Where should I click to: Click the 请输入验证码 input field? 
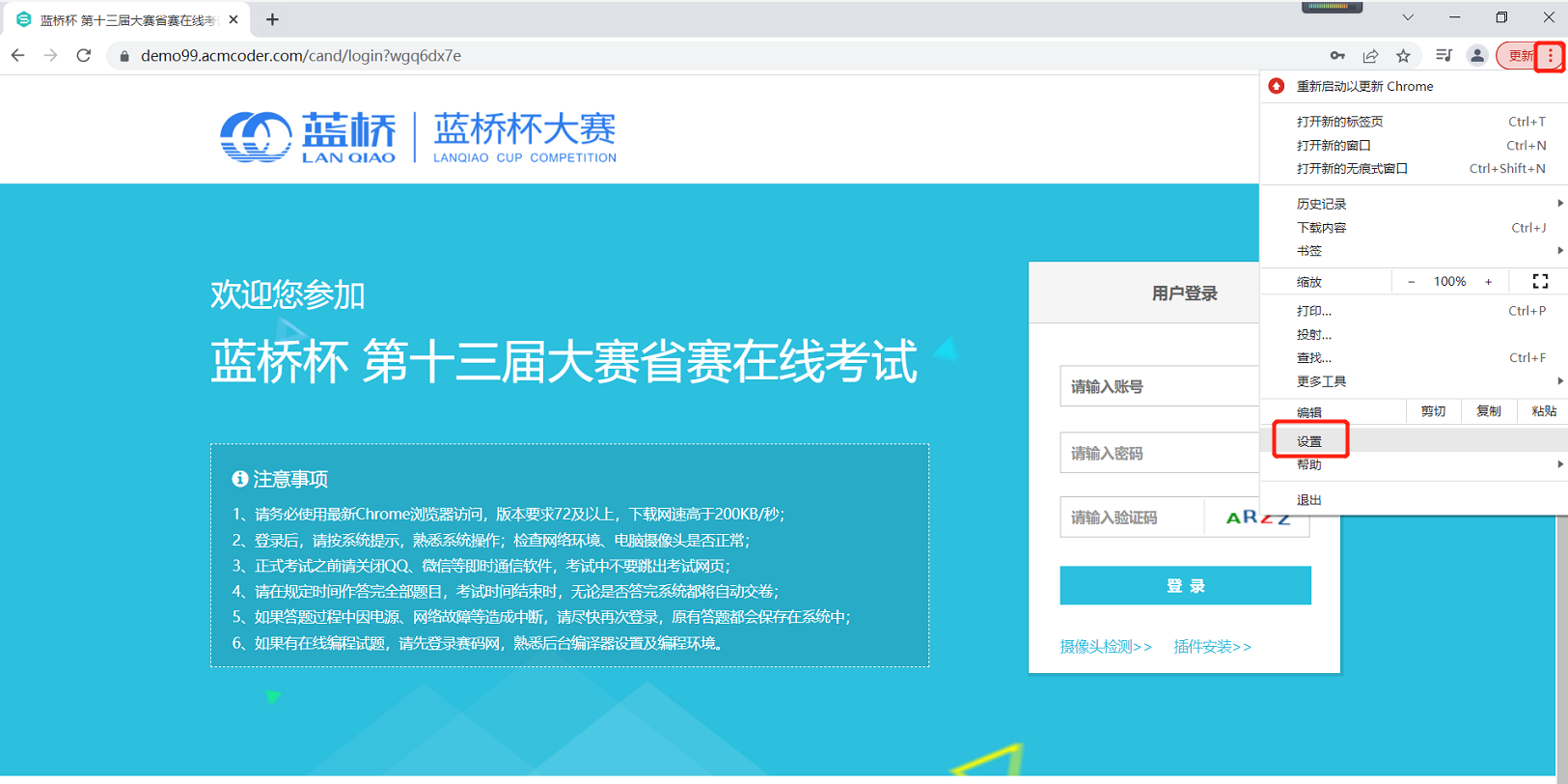tap(1132, 518)
